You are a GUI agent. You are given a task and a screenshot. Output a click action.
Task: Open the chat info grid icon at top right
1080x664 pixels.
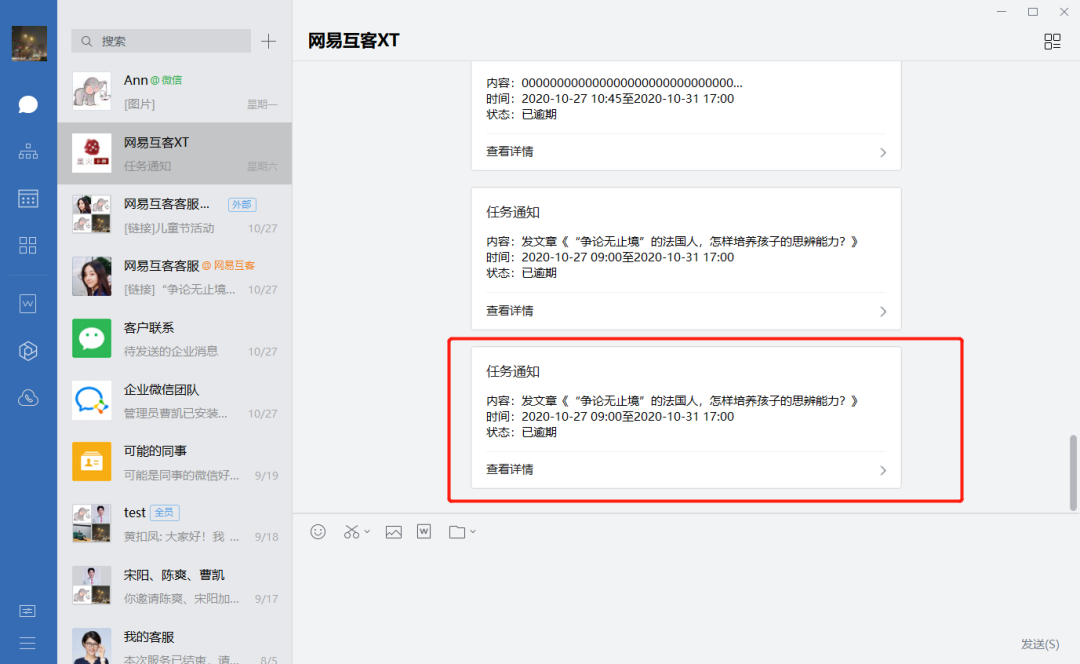point(1052,41)
